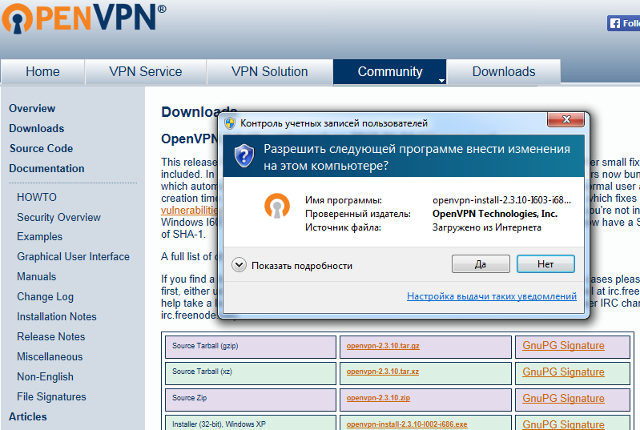The image size is (640, 430).
Task: Open Source Code in the sidebar
Action: [41, 149]
